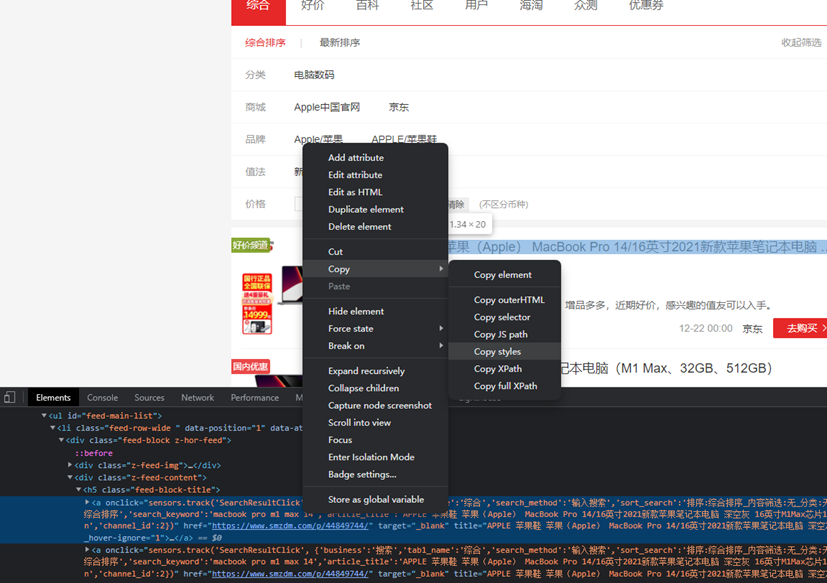Collapse the ul feed-main-list node

(x=44, y=416)
